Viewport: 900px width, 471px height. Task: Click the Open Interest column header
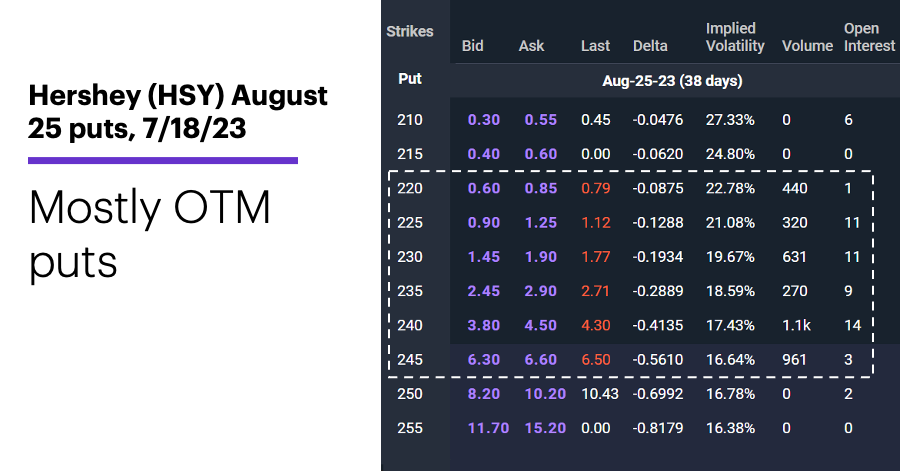[869, 37]
